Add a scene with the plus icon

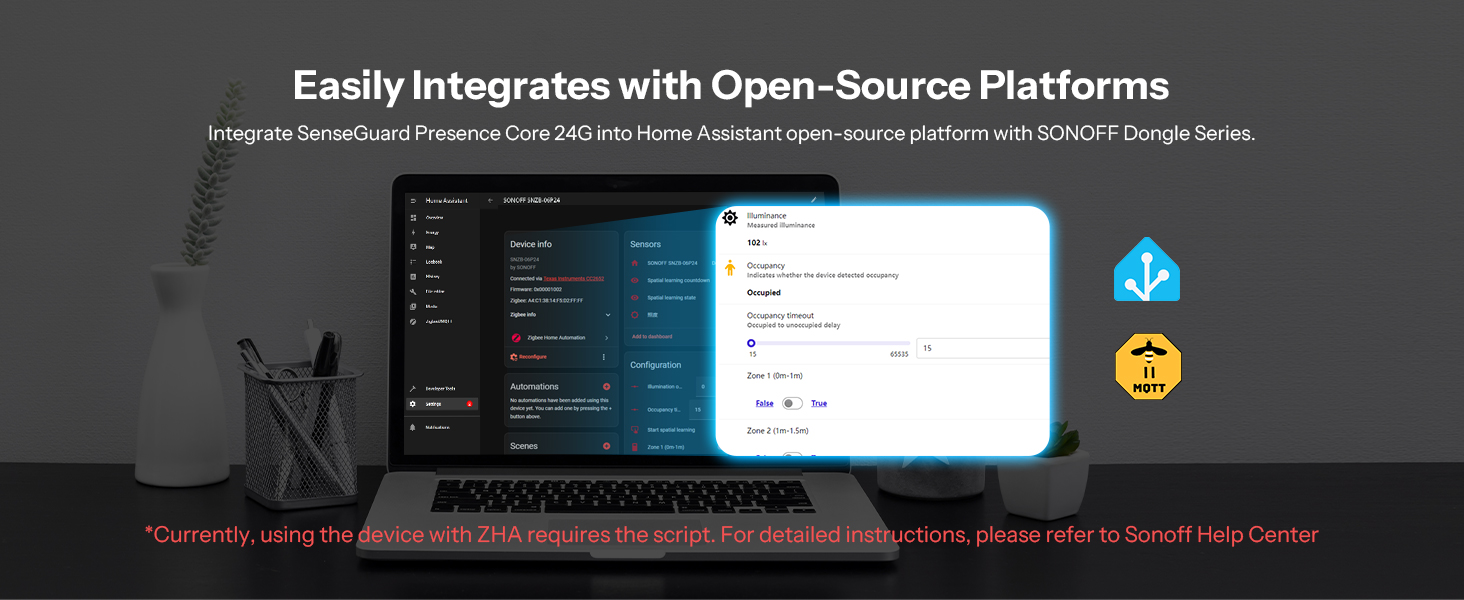tap(606, 446)
